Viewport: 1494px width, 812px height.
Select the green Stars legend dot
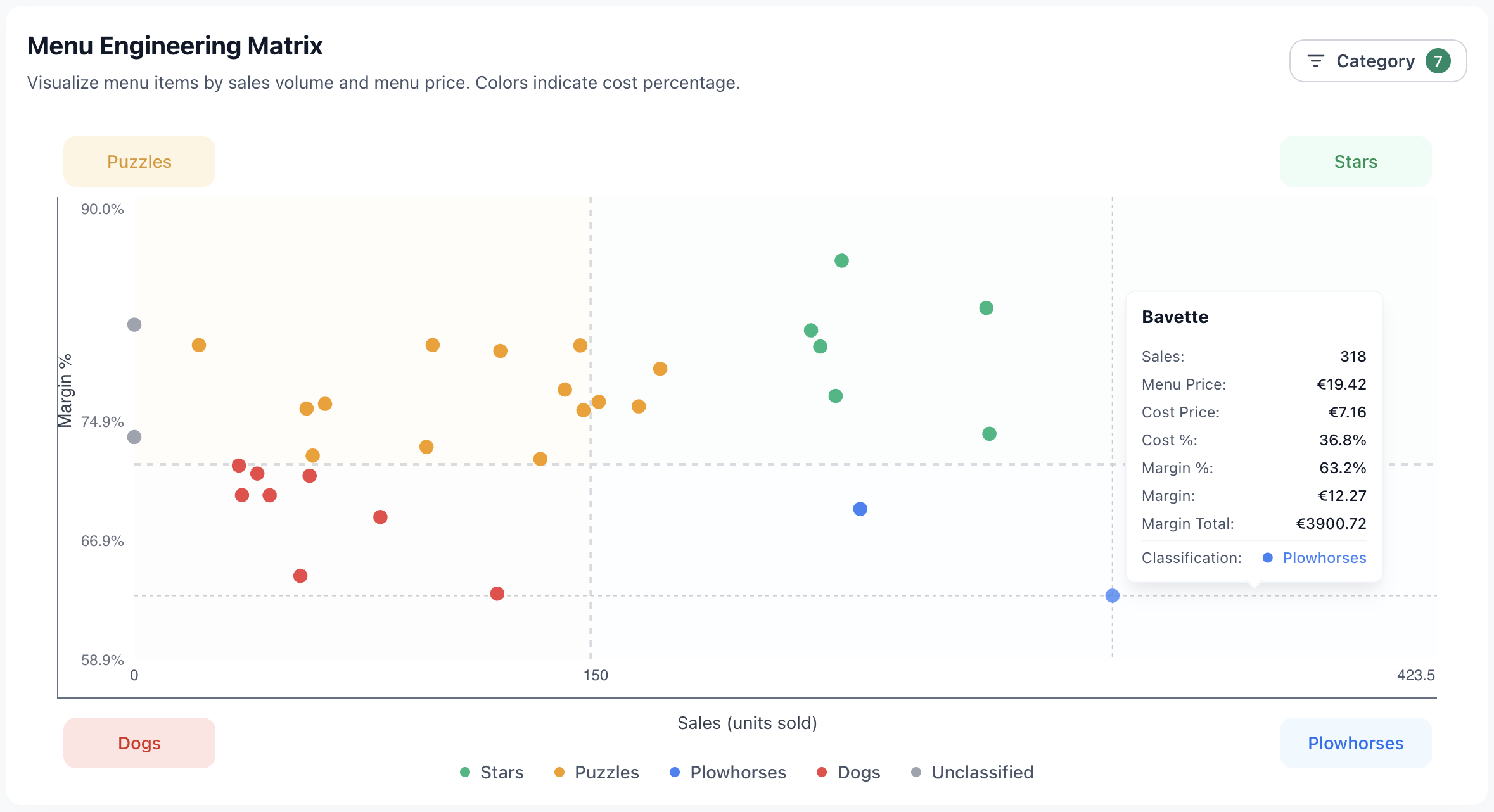465,772
